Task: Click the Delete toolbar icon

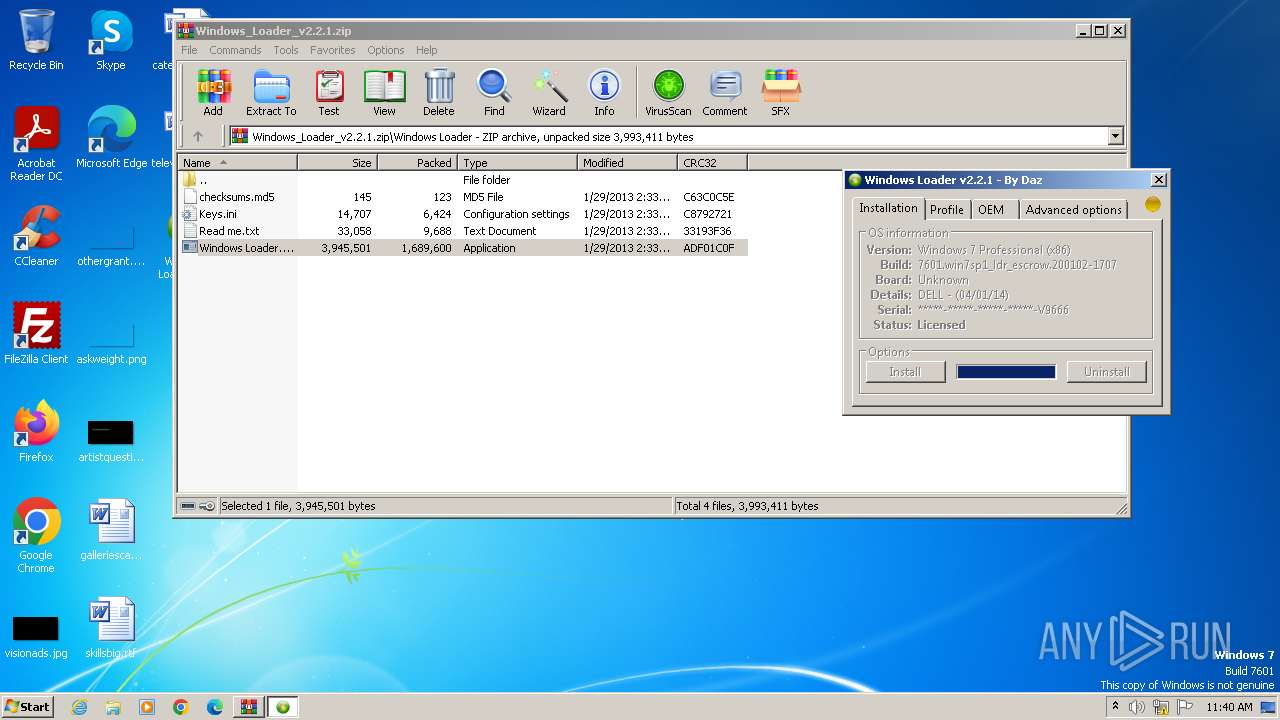Action: (439, 93)
